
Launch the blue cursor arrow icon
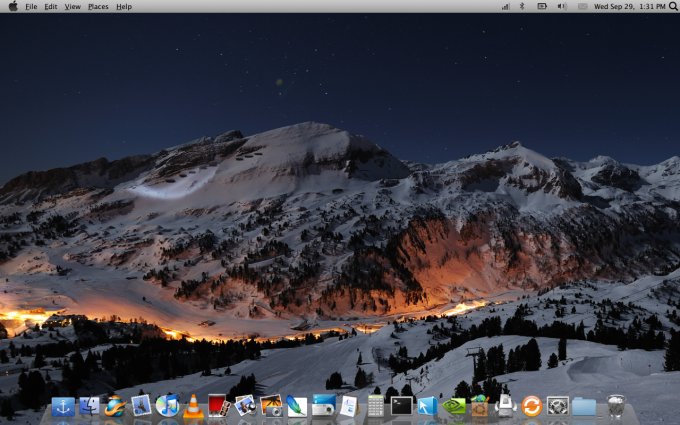pos(428,407)
